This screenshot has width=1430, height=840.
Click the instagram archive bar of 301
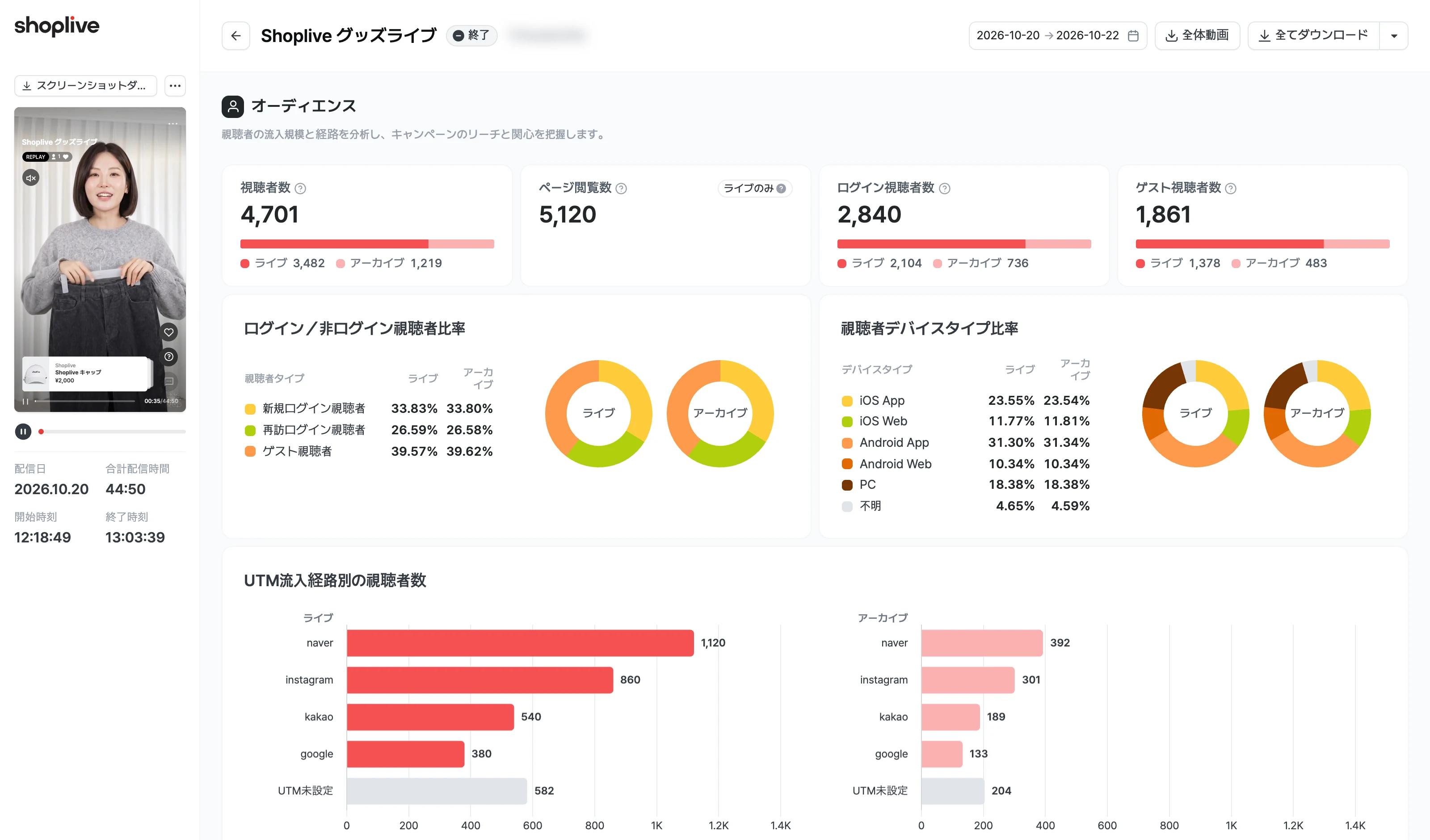coord(967,680)
